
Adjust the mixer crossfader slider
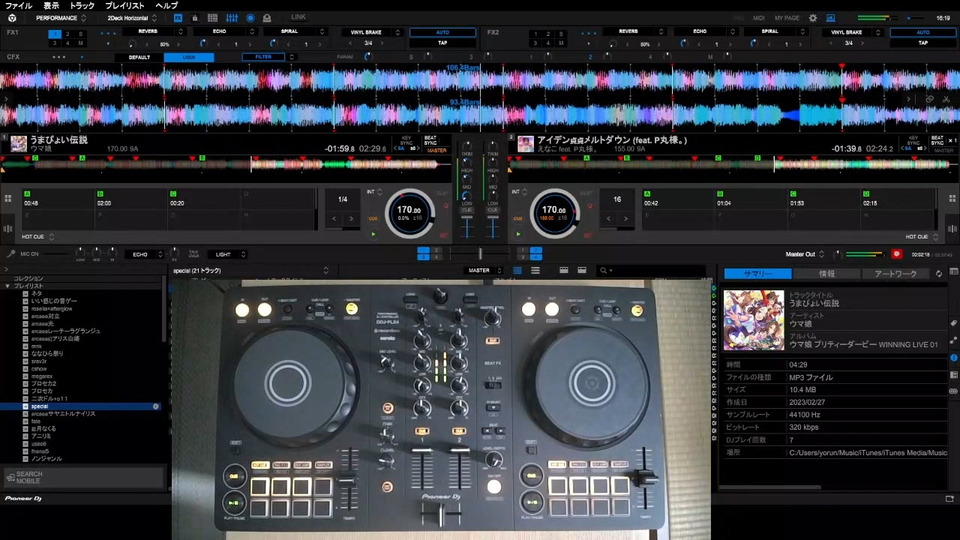tap(479, 253)
